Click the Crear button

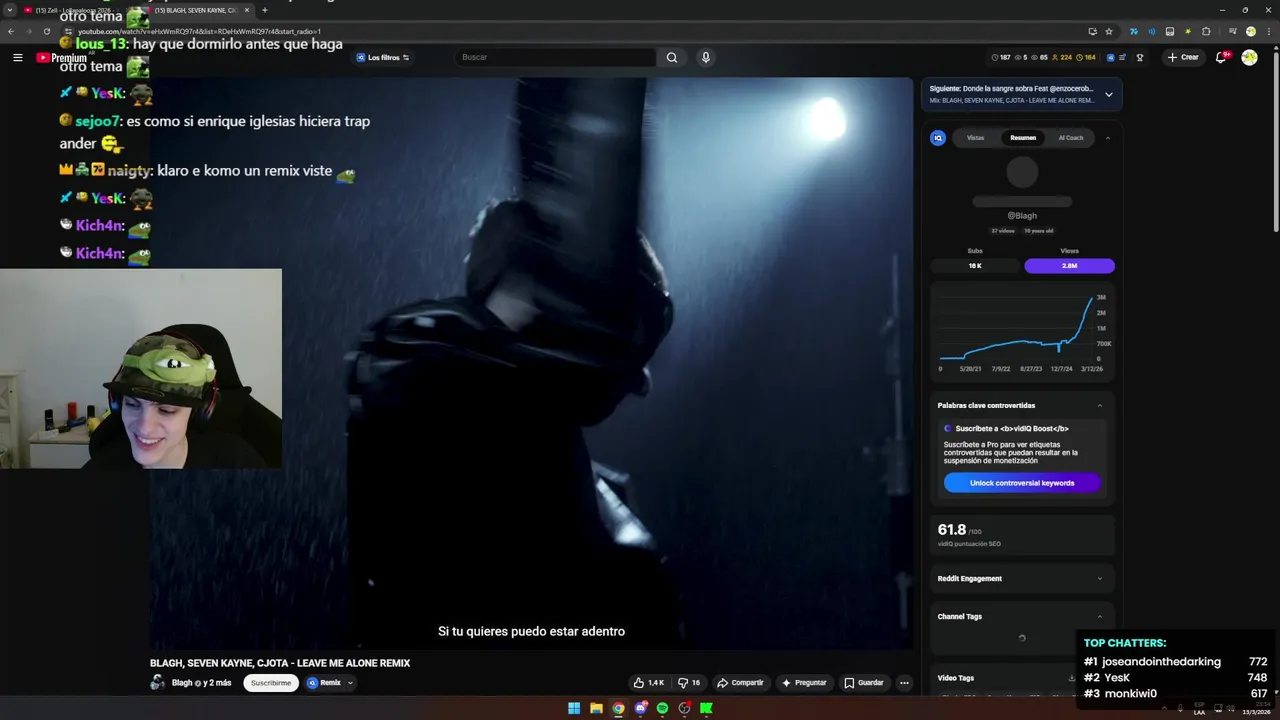coord(1183,57)
